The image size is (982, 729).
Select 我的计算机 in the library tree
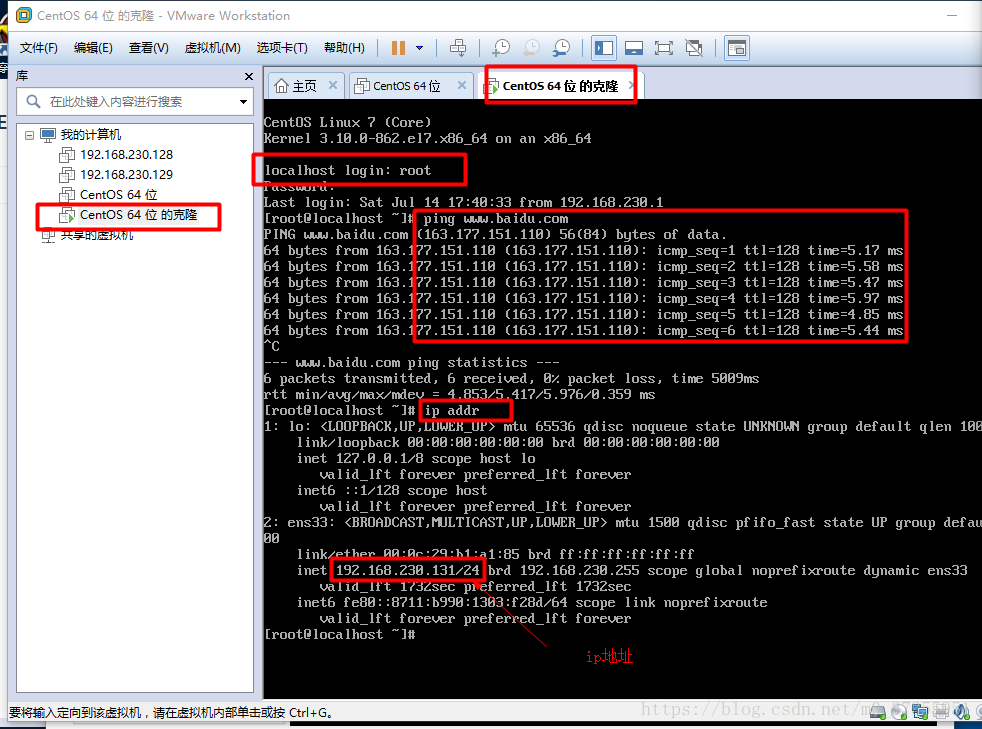[91, 135]
